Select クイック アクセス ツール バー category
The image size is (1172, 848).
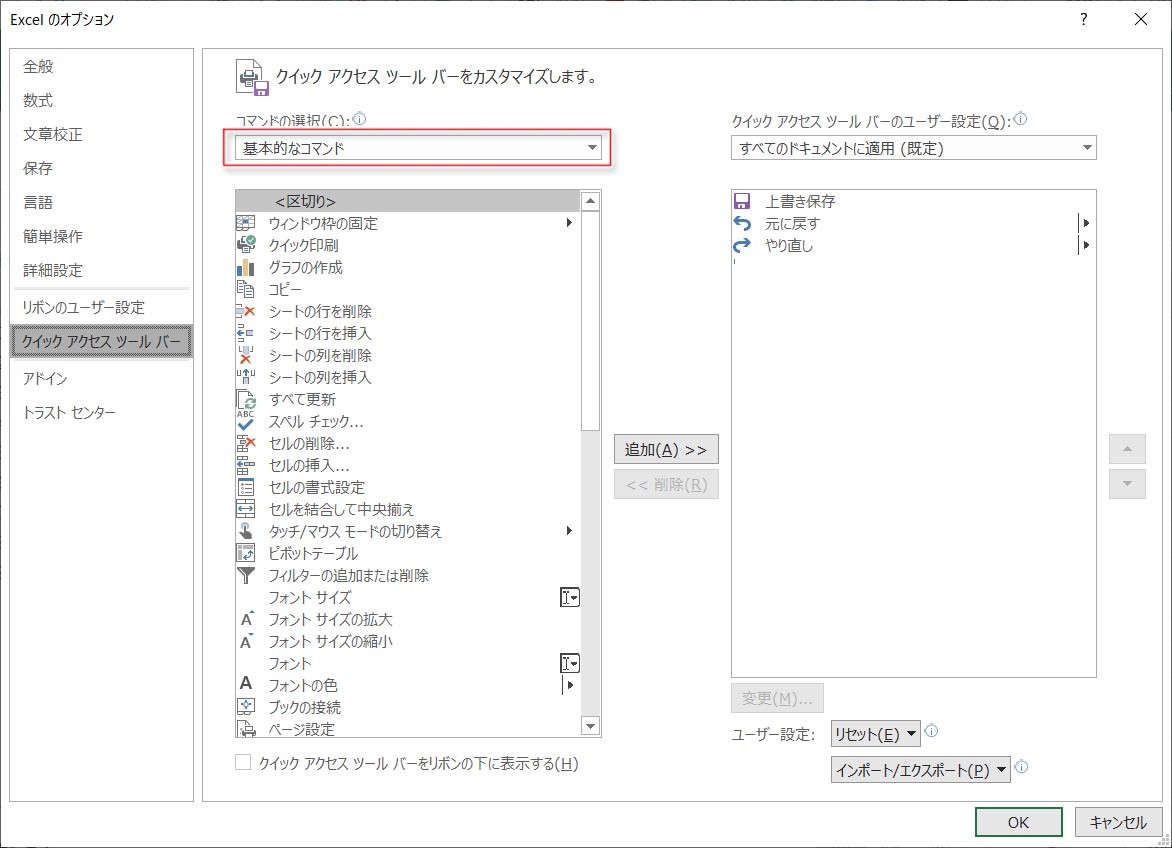(102, 341)
